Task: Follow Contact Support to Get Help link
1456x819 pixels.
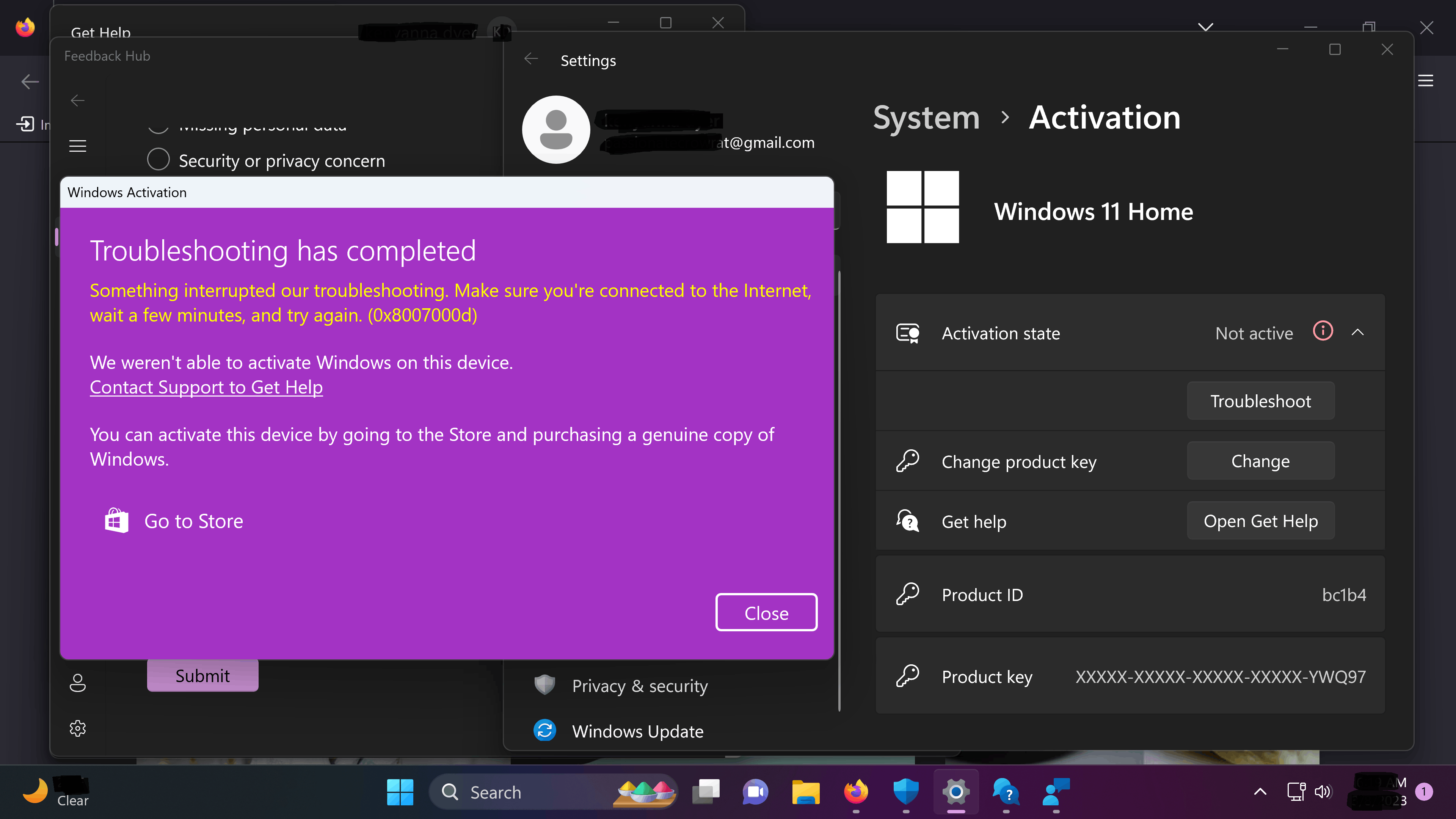Action: (206, 387)
